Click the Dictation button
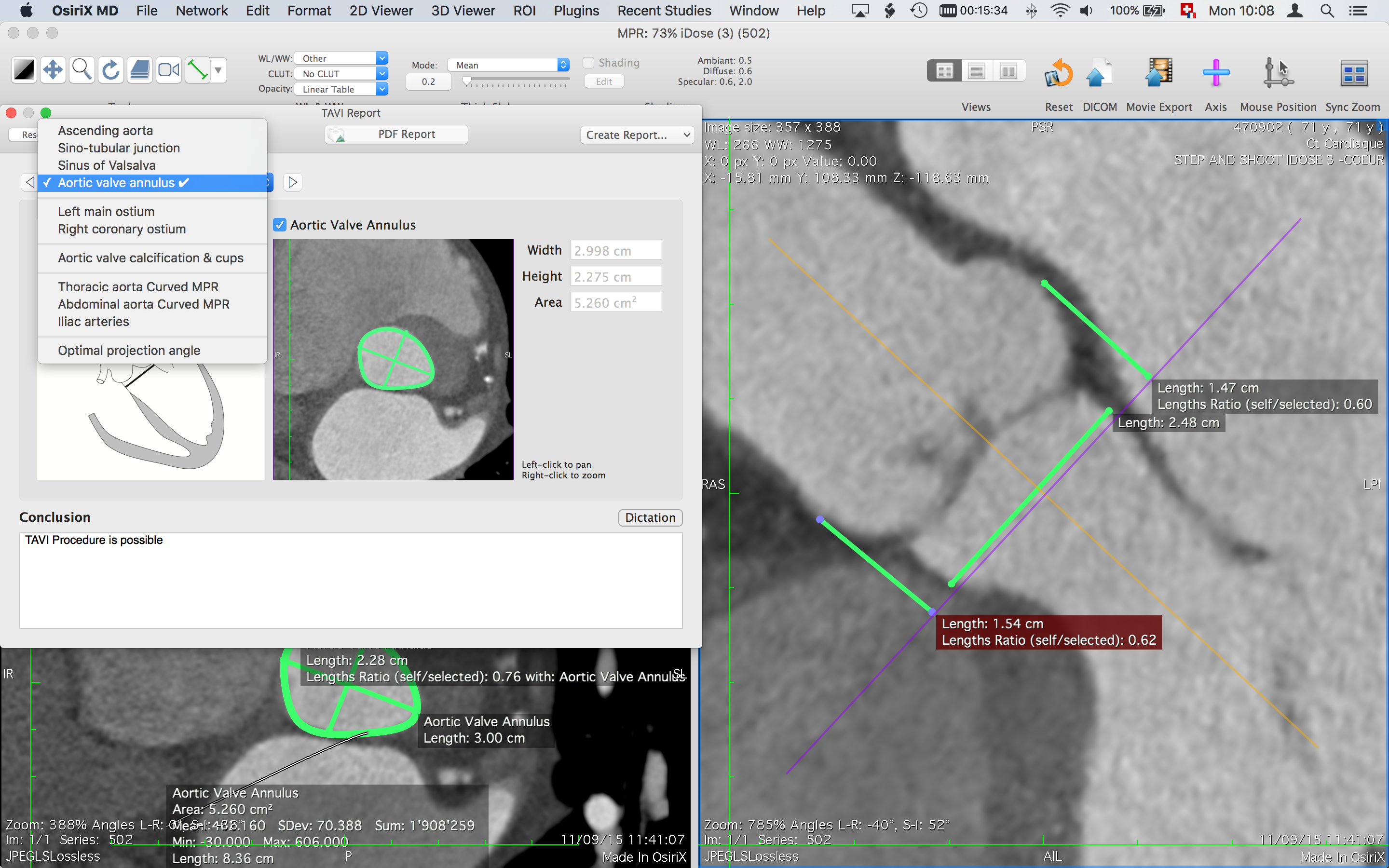Screen dimensions: 1389x868 [x=650, y=518]
